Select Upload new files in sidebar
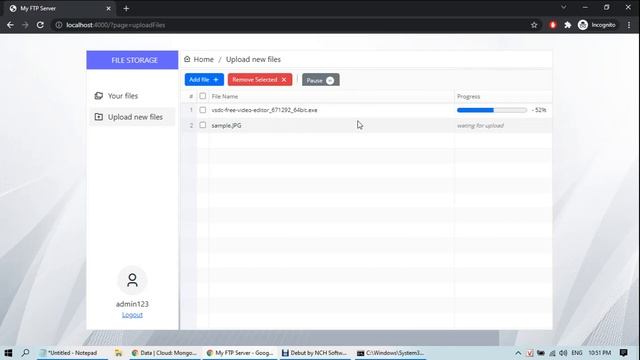 [132, 117]
